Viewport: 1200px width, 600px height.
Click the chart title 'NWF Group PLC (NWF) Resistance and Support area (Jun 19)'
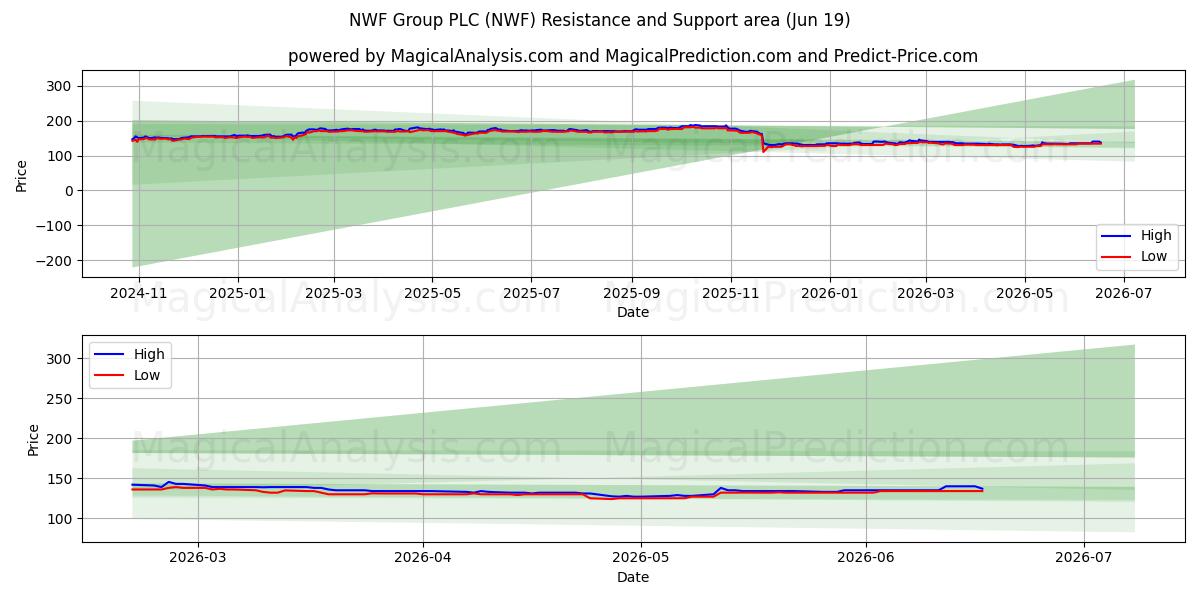pyautogui.click(x=600, y=20)
